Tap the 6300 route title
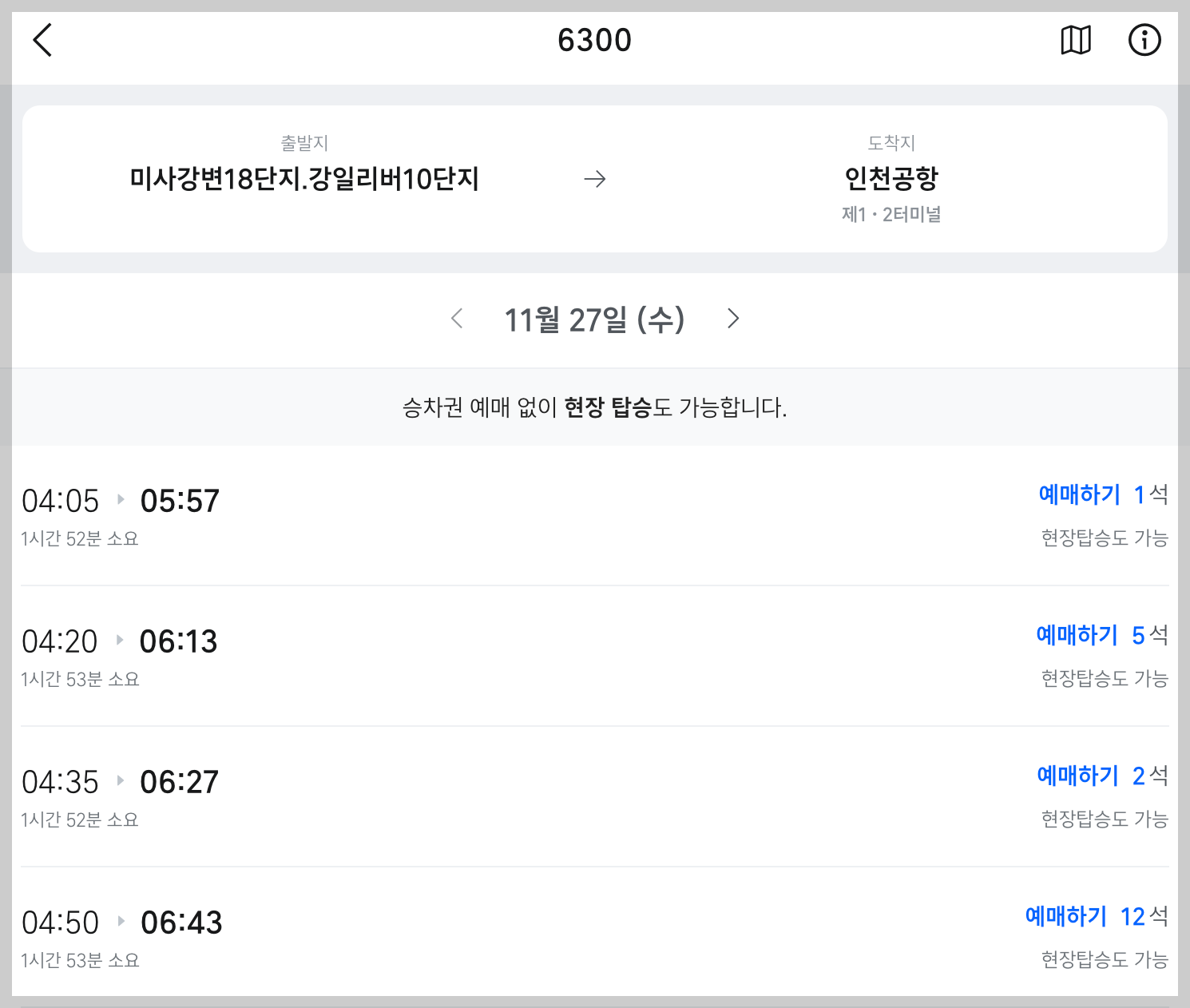This screenshot has width=1190, height=1008. click(596, 40)
